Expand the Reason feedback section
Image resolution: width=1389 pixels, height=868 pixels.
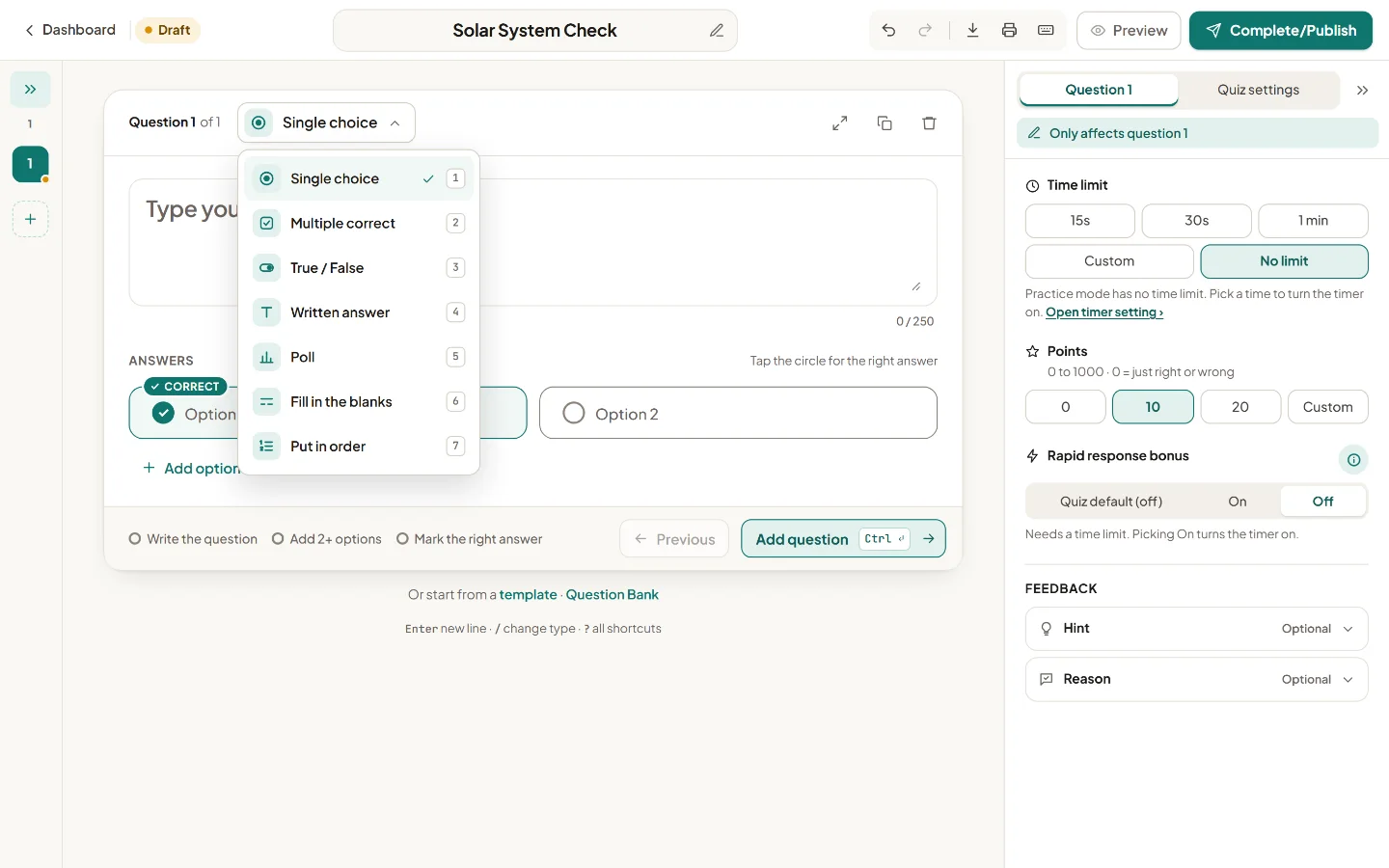click(x=1197, y=680)
